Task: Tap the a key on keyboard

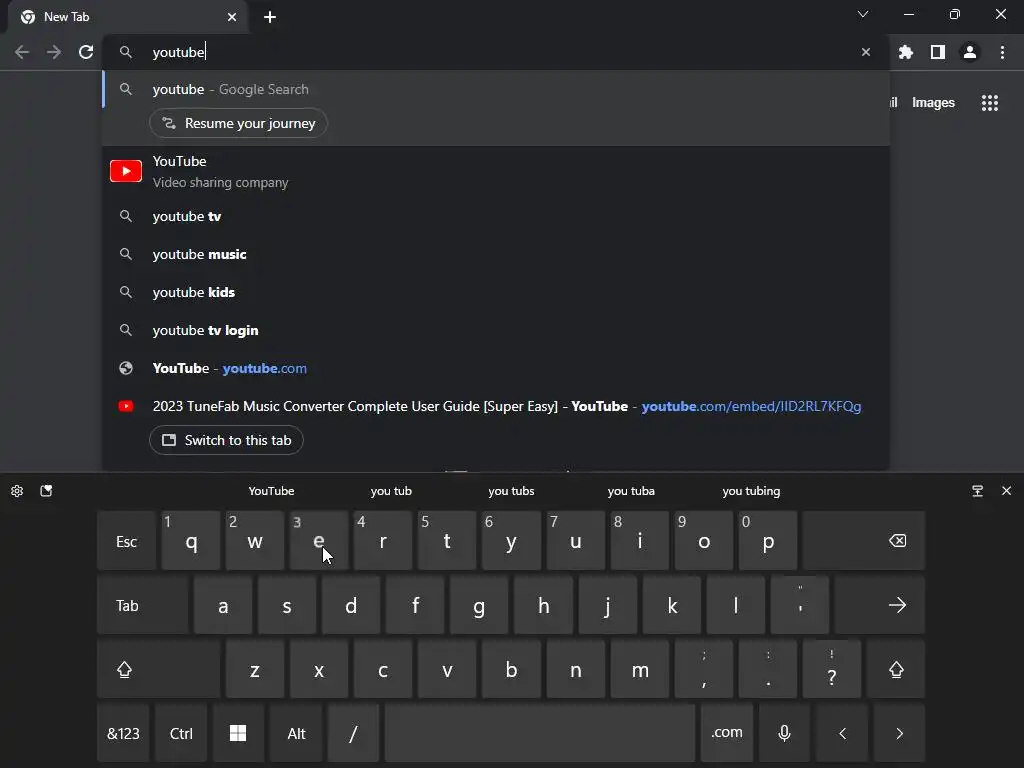Action: (223, 605)
